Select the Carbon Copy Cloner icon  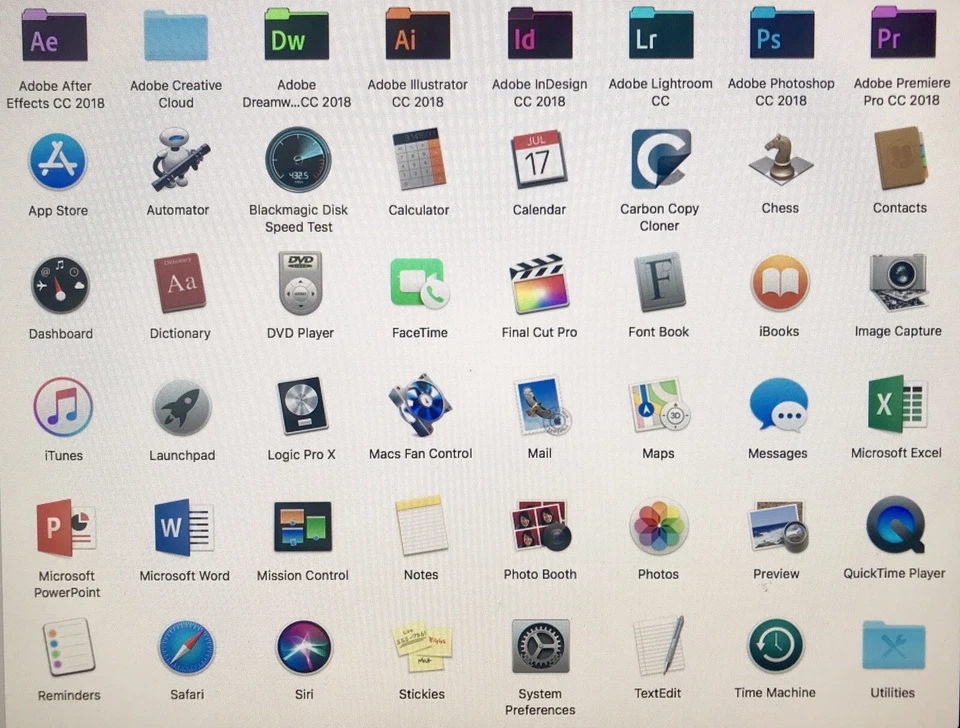coord(660,159)
